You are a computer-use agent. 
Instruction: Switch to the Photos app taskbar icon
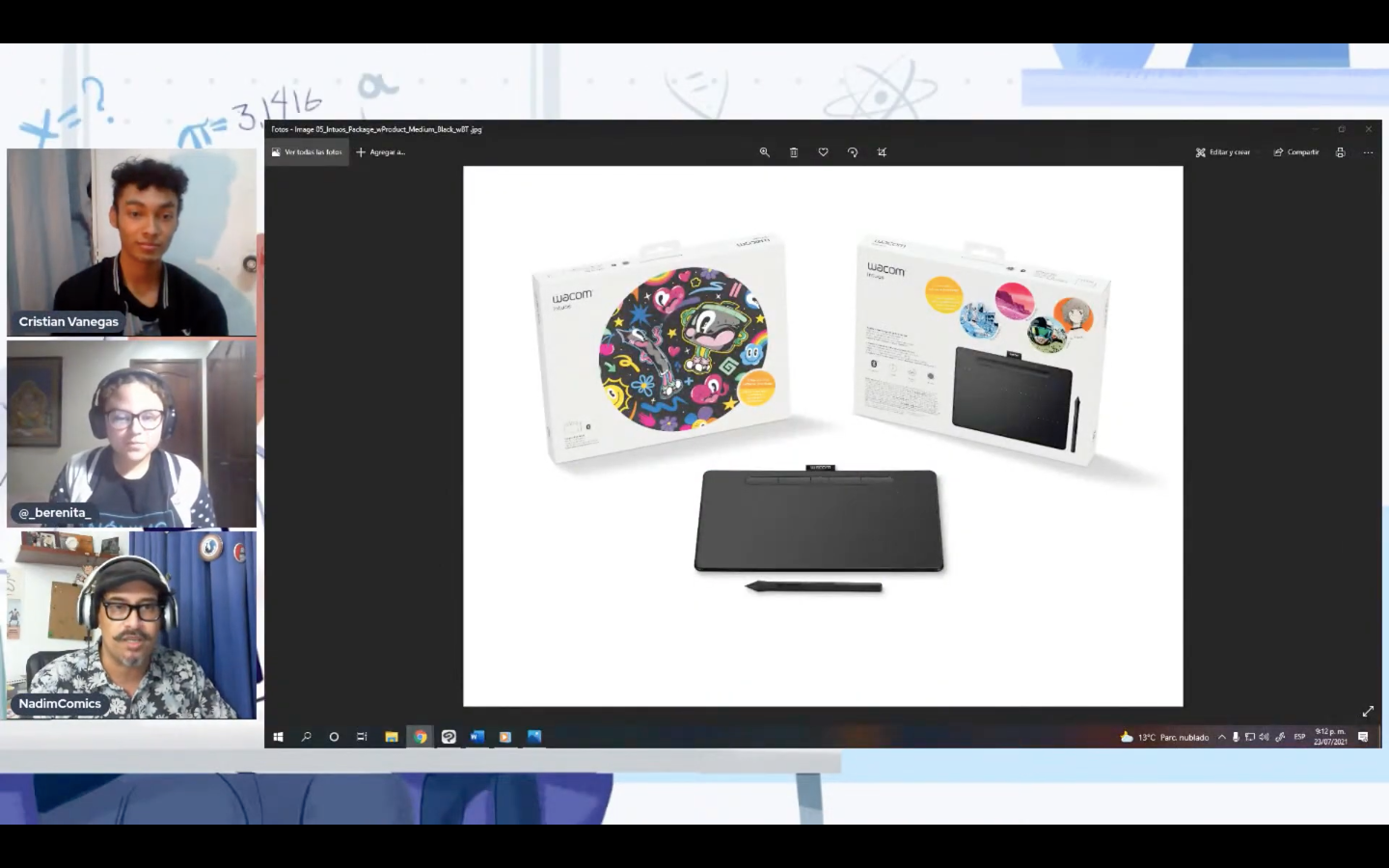[533, 737]
